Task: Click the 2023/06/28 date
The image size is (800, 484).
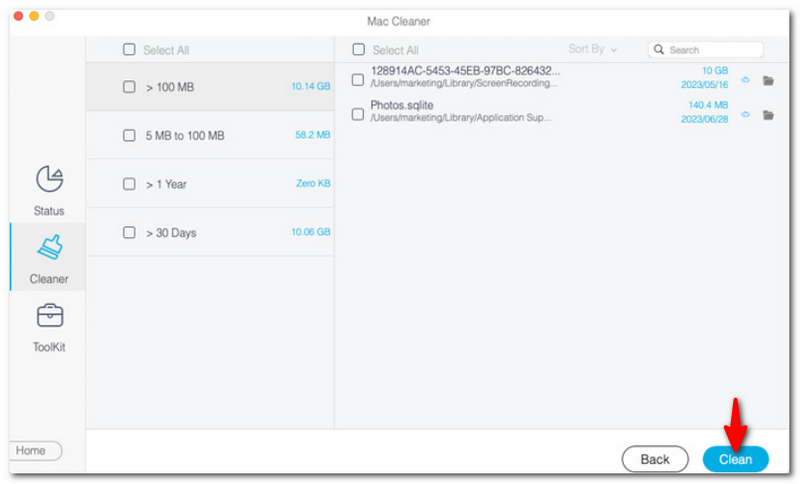Action: pos(705,119)
